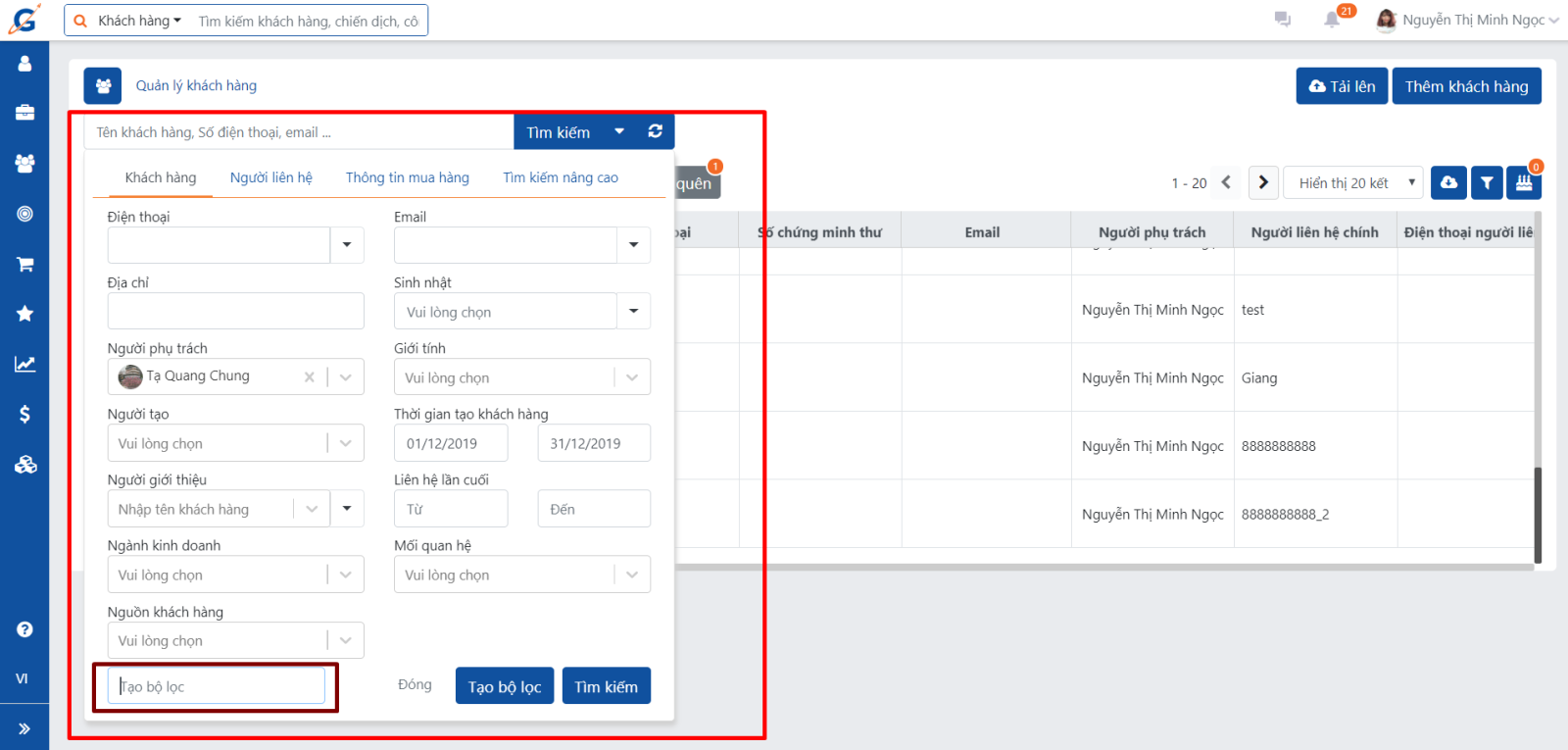1568x750 pixels.
Task: Clear Tạ Quang Chung from Người phụ trách
Action: (x=310, y=376)
